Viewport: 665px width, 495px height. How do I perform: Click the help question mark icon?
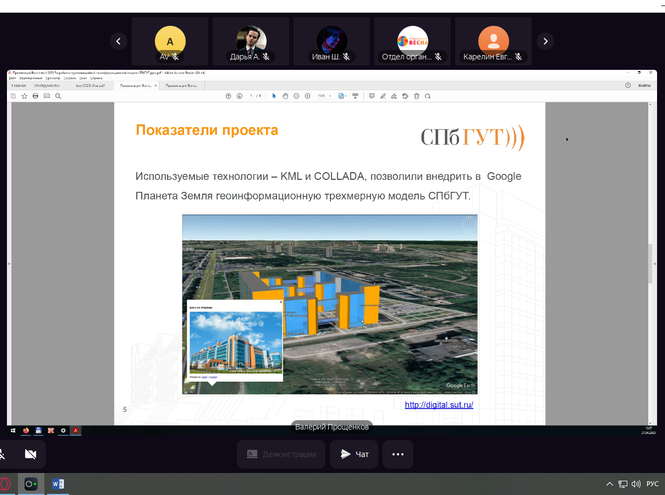pos(628,86)
